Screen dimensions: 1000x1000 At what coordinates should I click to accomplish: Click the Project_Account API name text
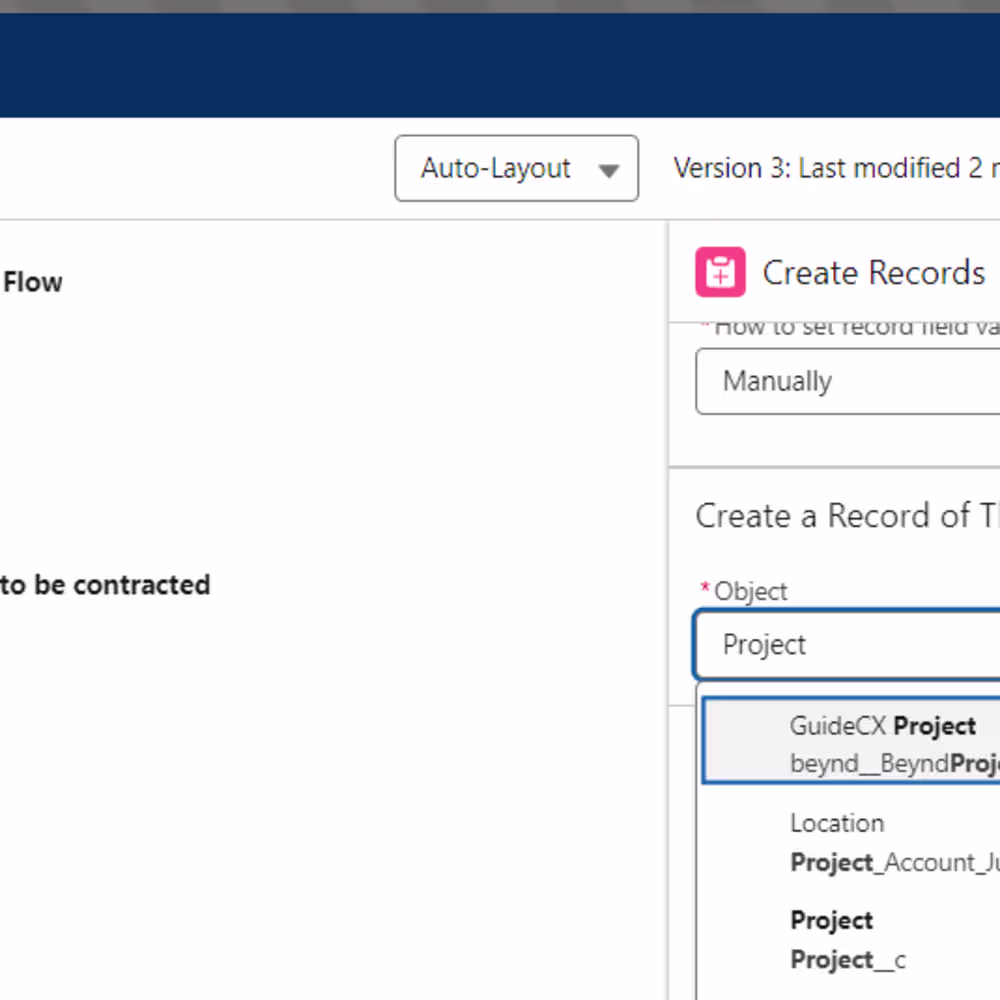(x=894, y=862)
